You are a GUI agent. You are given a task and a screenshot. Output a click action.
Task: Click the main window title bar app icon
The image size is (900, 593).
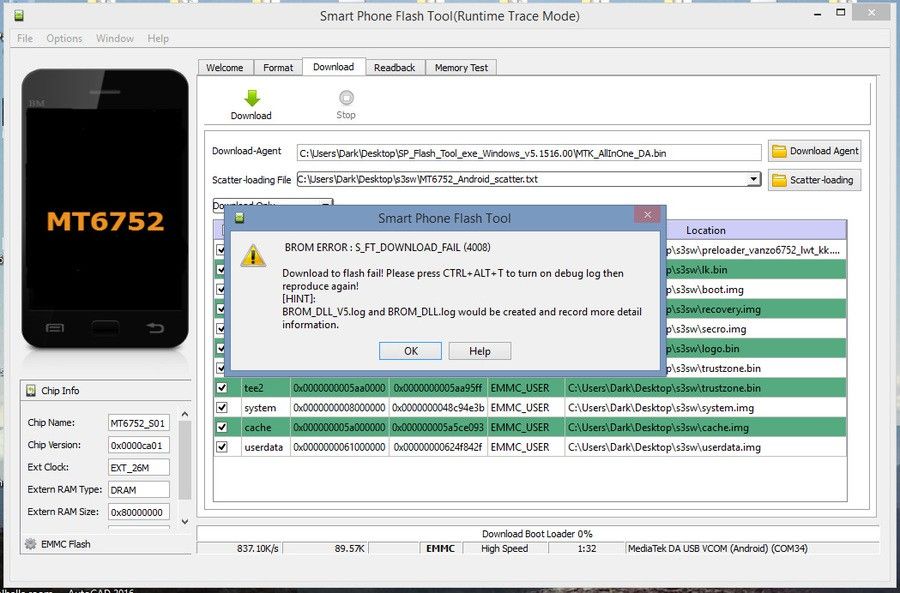[x=19, y=15]
